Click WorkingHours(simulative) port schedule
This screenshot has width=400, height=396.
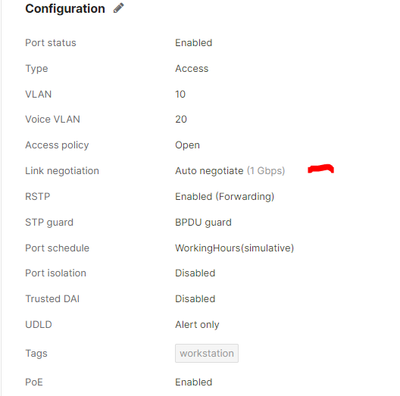coord(235,248)
